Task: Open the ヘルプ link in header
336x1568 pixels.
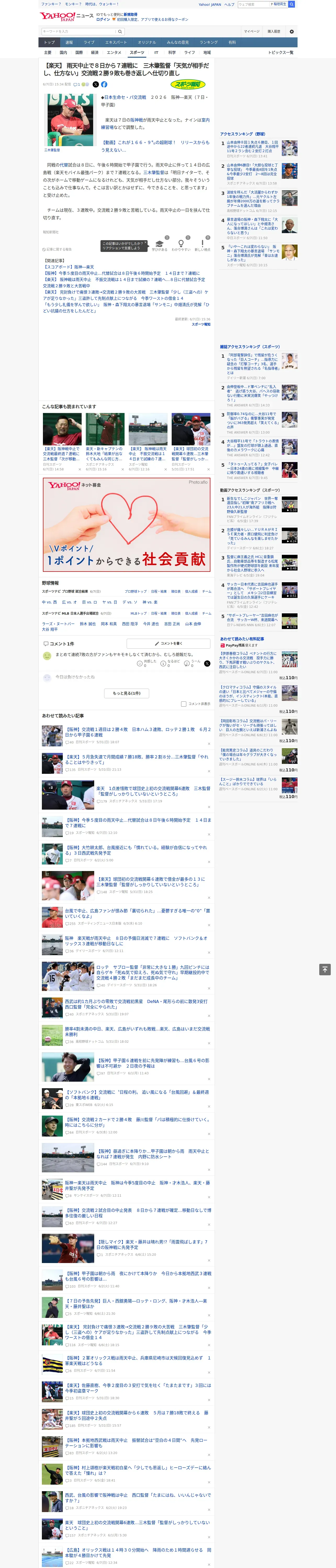Action: click(229, 4)
